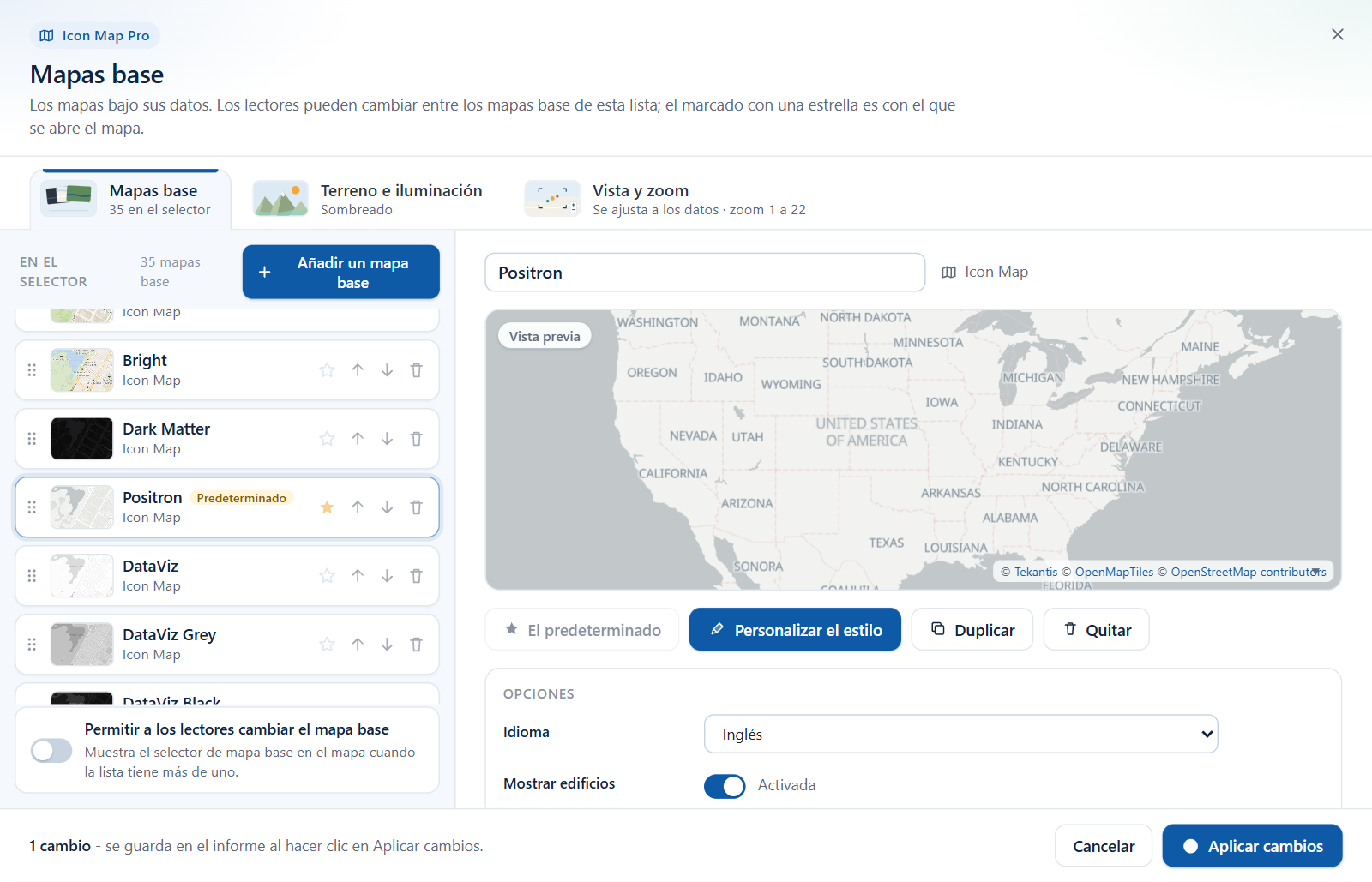Expand the map attribution chevron
This screenshot has height=882, width=1372.
[1315, 571]
